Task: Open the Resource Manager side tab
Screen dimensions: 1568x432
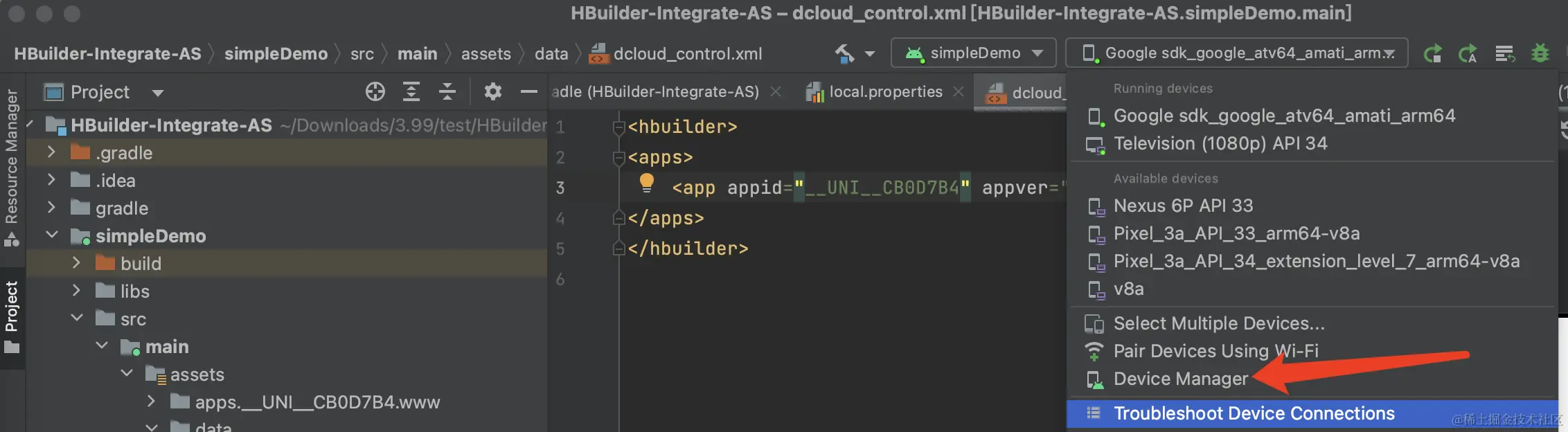Action: [12, 168]
